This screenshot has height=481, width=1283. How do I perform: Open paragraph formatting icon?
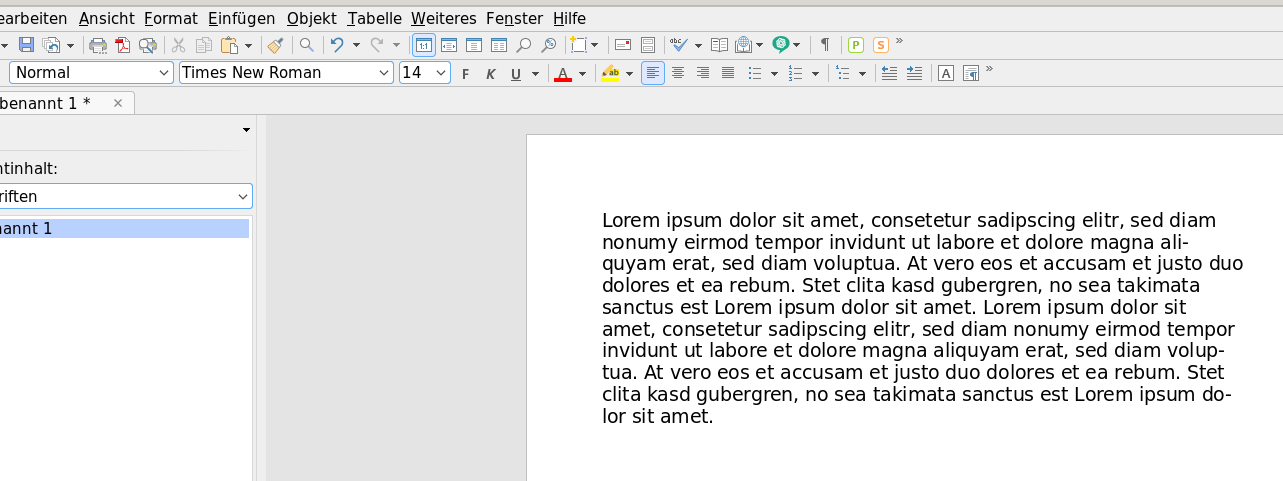point(970,73)
